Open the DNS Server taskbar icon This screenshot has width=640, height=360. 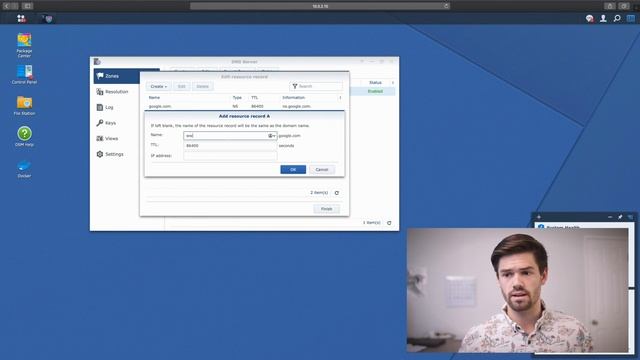click(48, 19)
